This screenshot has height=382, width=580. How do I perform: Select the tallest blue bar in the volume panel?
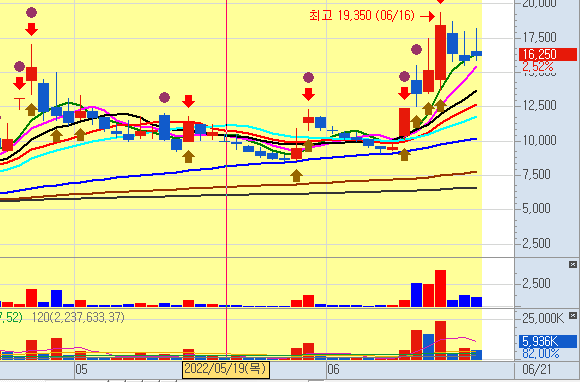[x=417, y=295]
